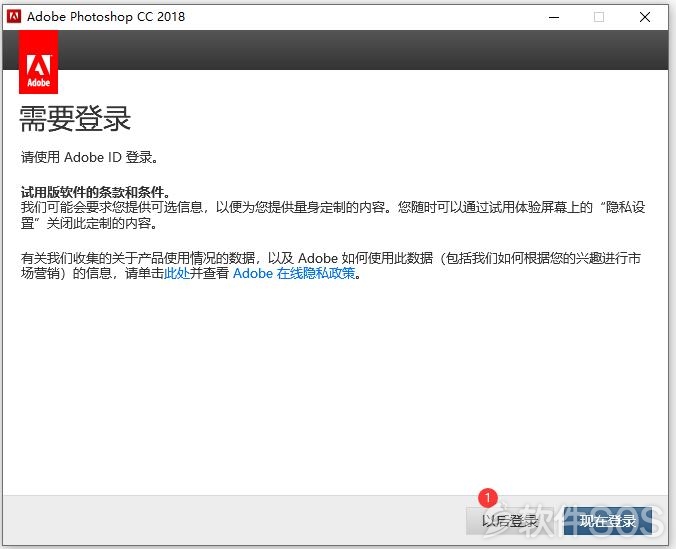This screenshot has height=549, width=676.
Task: Click the 以后登录 (sign in later) button
Action: 510,521
